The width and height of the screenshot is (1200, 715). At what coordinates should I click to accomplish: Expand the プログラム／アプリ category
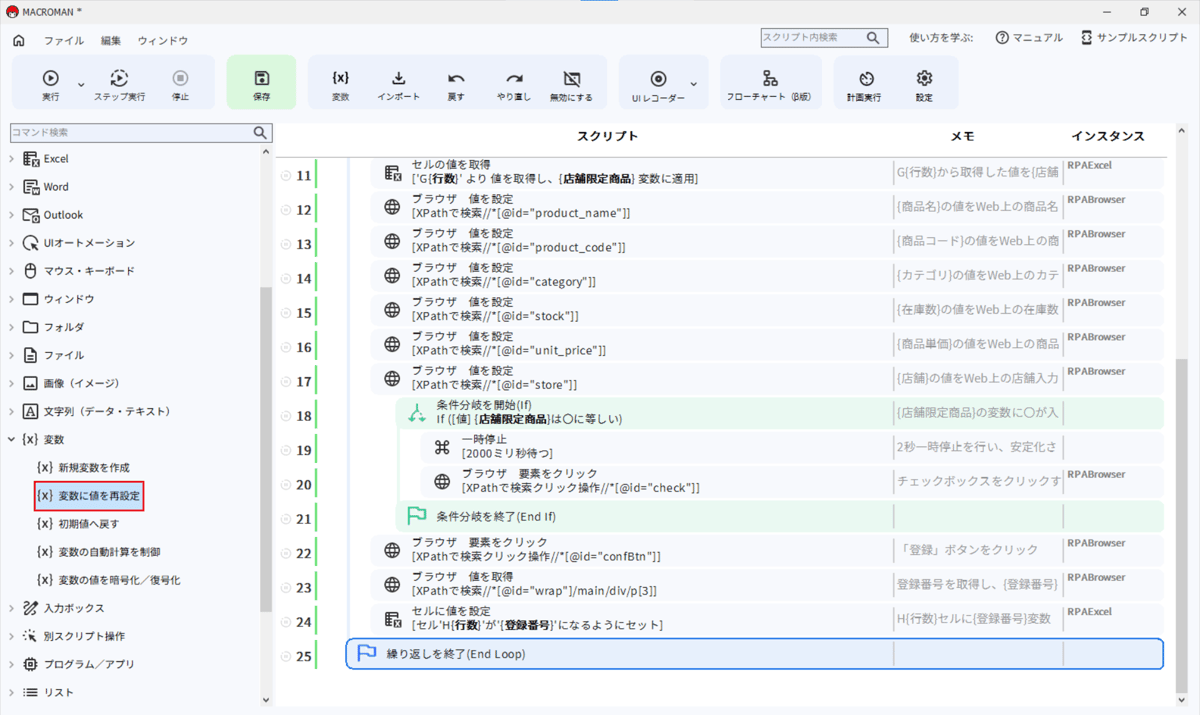tap(12, 664)
